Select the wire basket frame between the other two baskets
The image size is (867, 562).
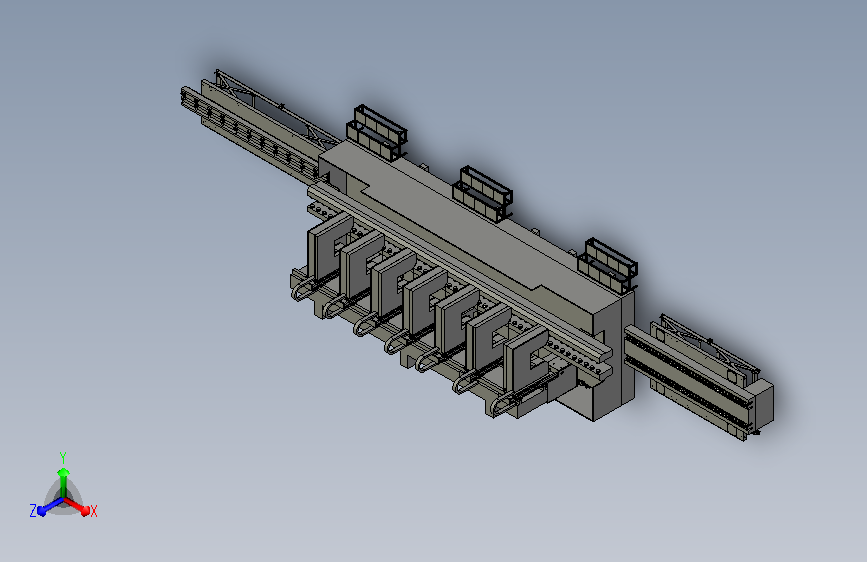pyautogui.click(x=483, y=193)
